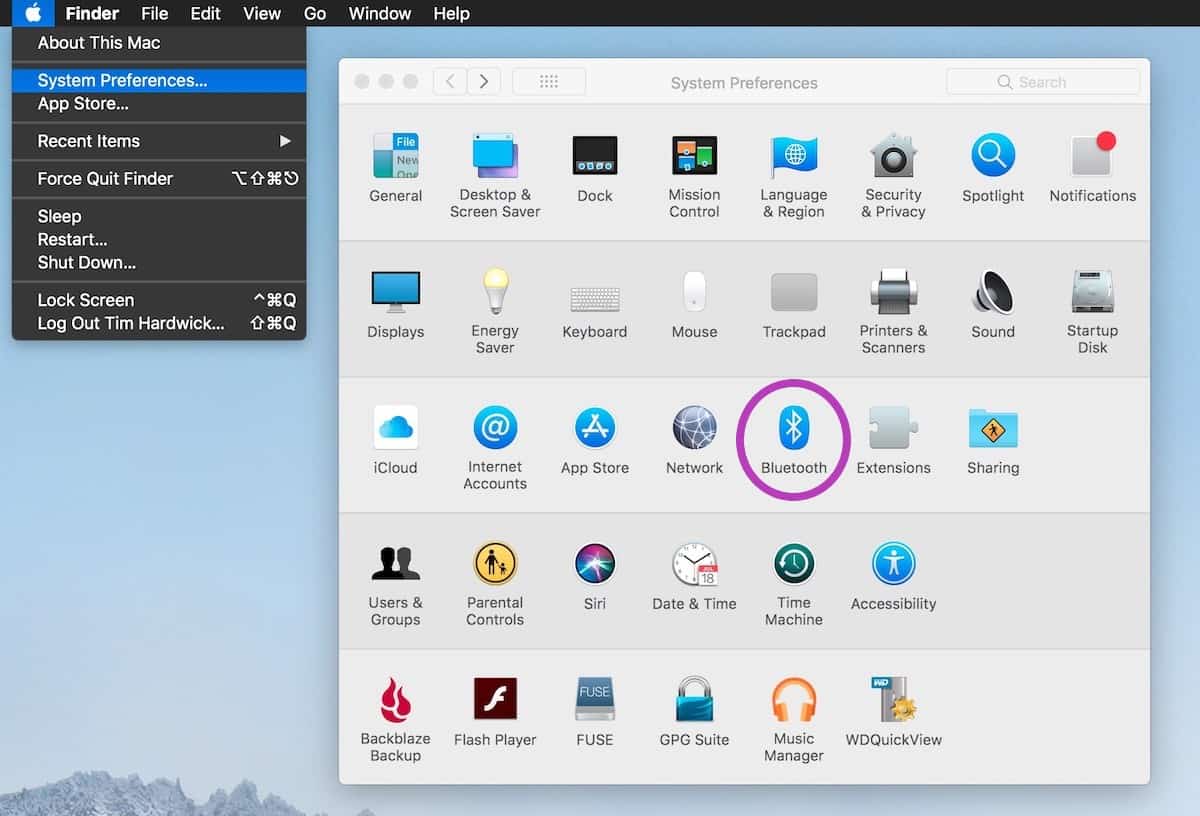The width and height of the screenshot is (1200, 816).
Task: Expand the Recent Items submenu
Action: 159,141
